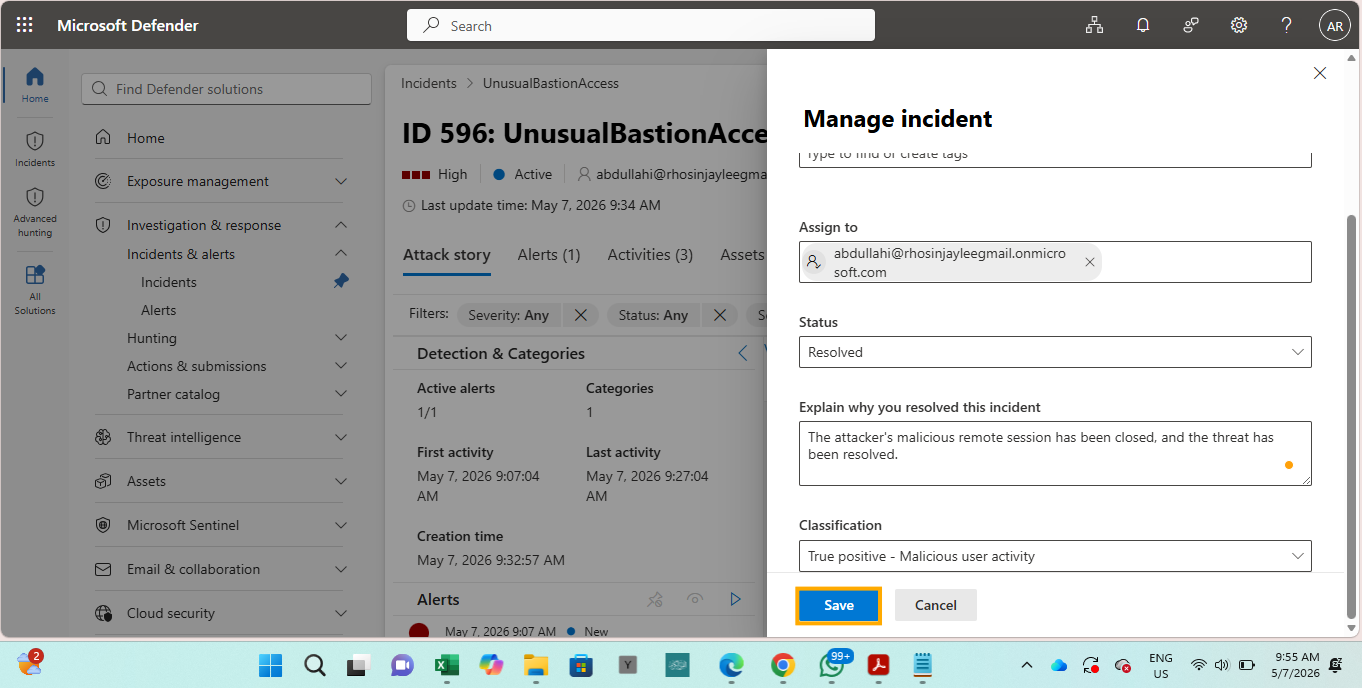This screenshot has width=1362, height=688.
Task: Expand Cloud security menu
Action: pyautogui.click(x=341, y=613)
